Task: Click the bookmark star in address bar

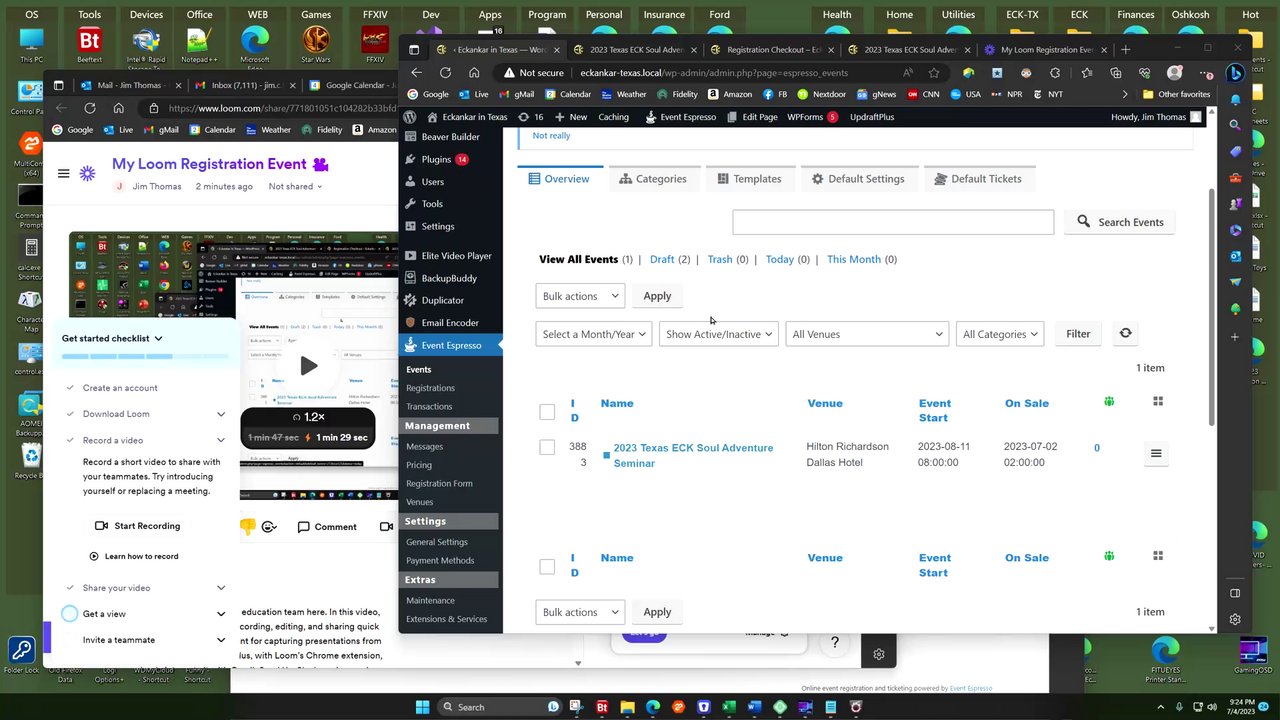Action: 934,72
